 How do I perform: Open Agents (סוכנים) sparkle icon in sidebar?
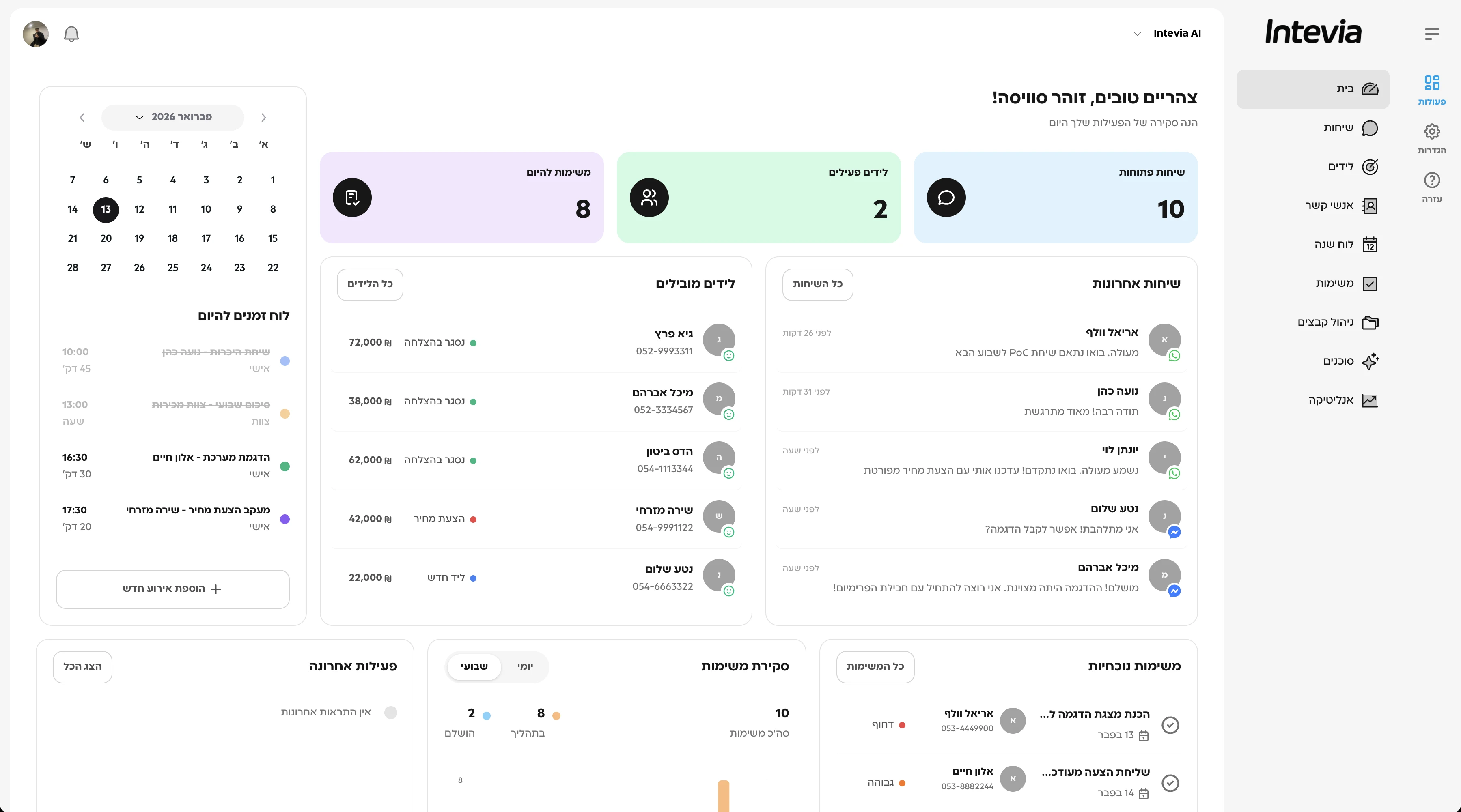[1369, 361]
